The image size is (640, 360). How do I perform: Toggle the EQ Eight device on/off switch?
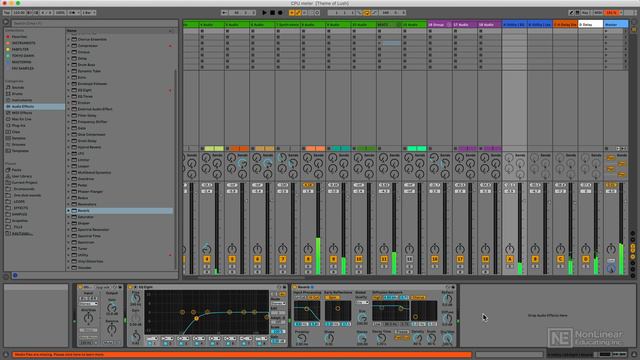pyautogui.click(x=131, y=287)
